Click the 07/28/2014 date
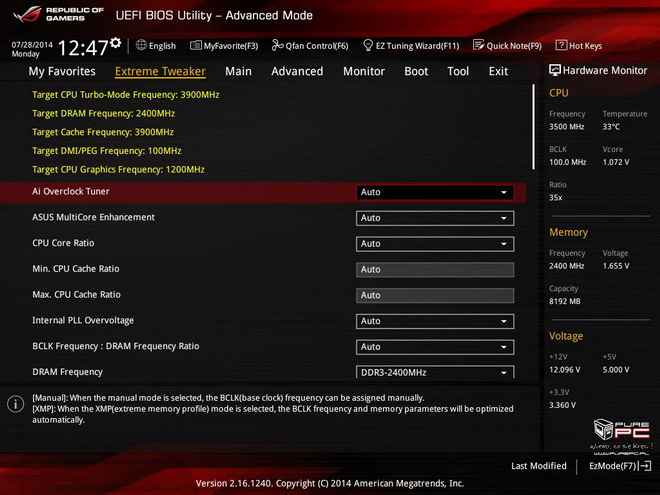Image resolution: width=660 pixels, height=495 pixels. click(32, 45)
